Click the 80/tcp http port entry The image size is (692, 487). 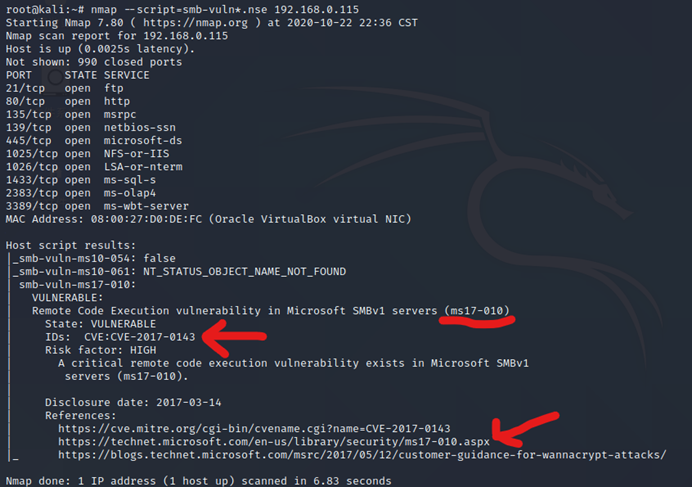68,102
